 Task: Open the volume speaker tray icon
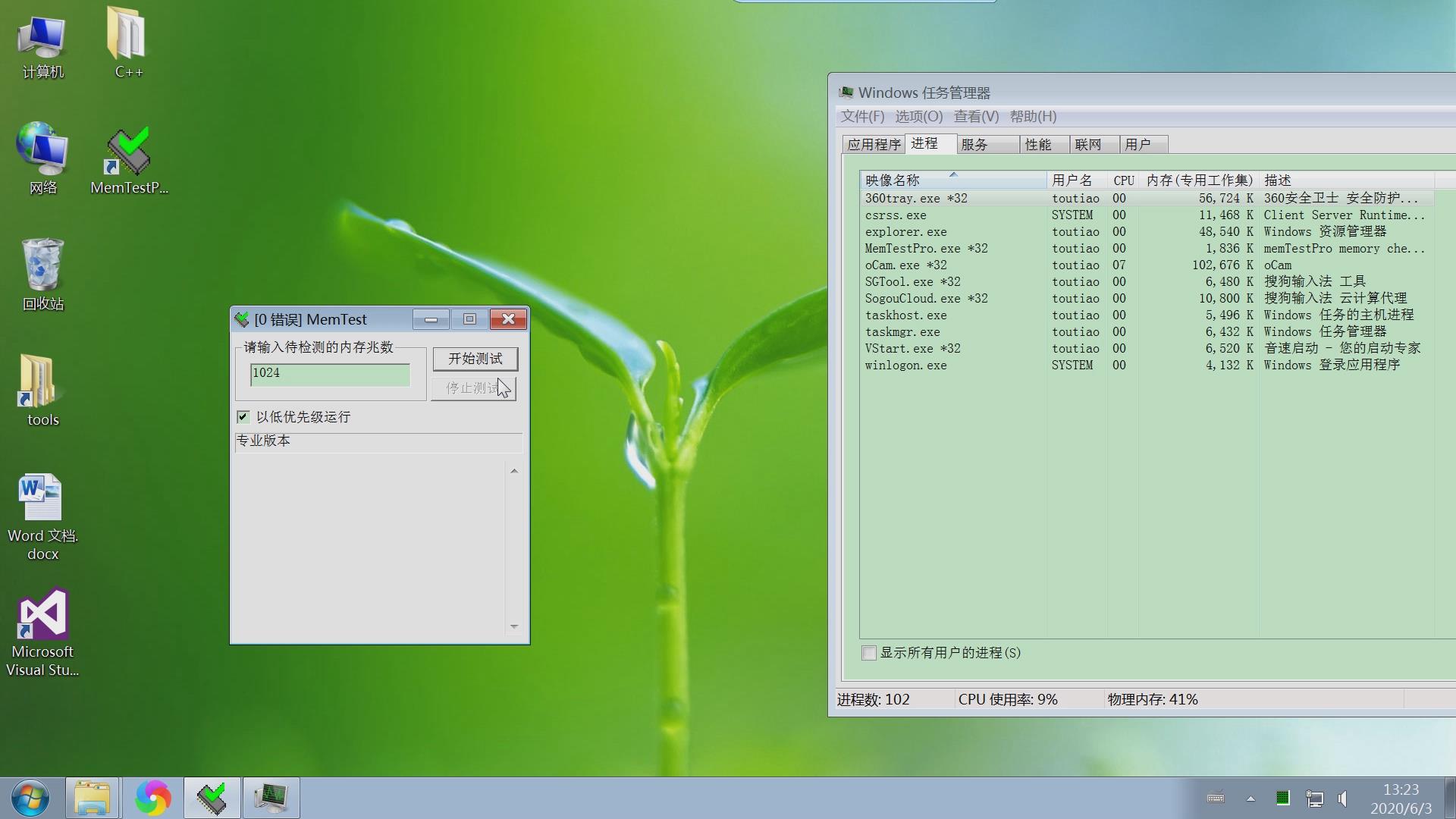coord(1343,799)
